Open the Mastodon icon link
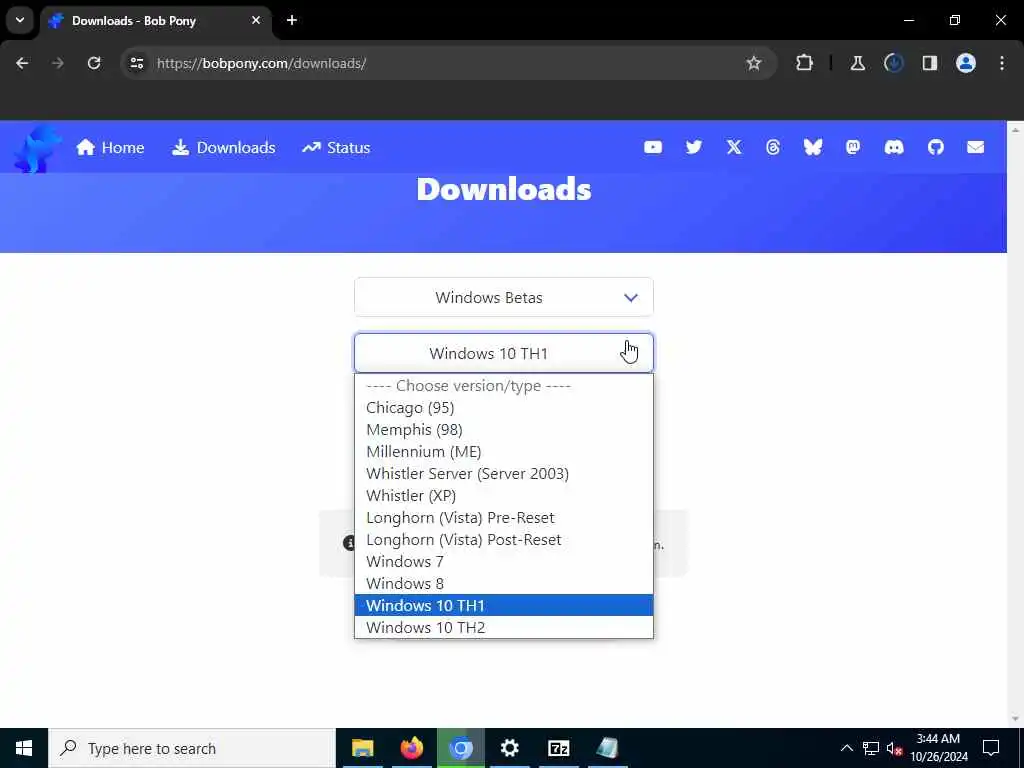The image size is (1024, 768). click(x=853, y=148)
